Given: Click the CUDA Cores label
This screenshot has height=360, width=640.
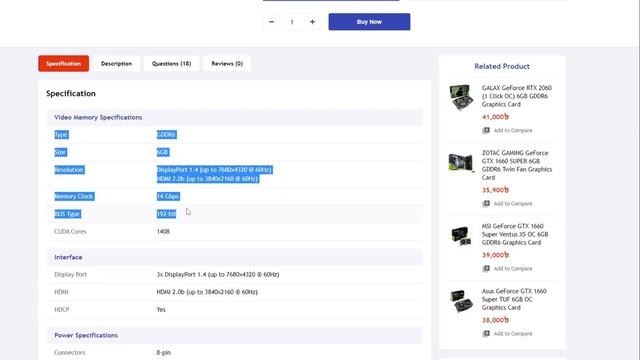Looking at the screenshot, I should coord(70,231).
